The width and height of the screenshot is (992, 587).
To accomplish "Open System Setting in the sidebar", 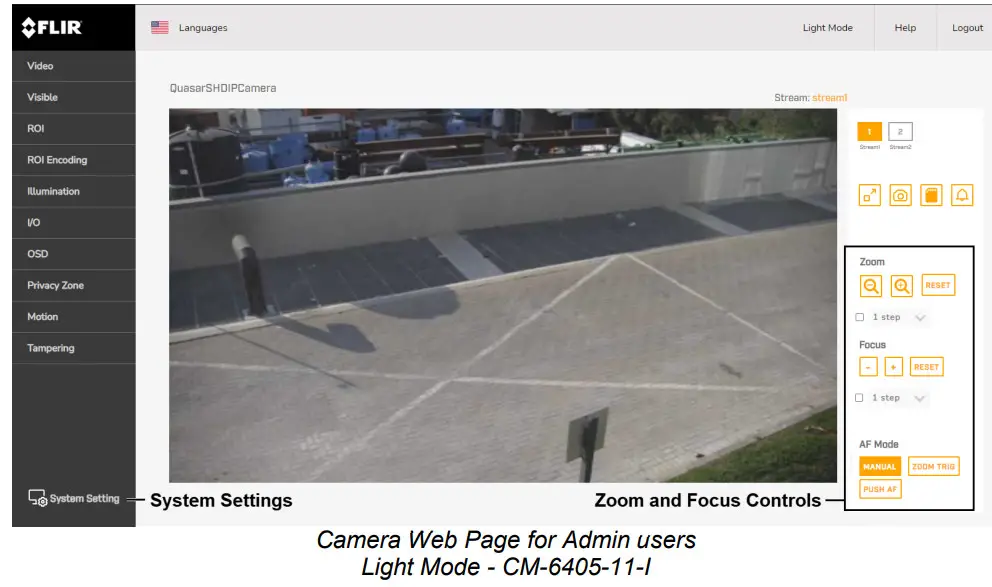I will [x=73, y=498].
